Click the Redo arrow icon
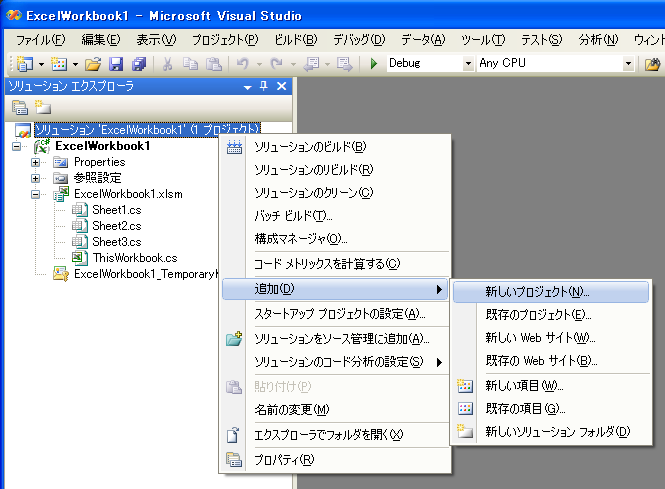Viewport: 665px width, 489px height. coord(277,64)
